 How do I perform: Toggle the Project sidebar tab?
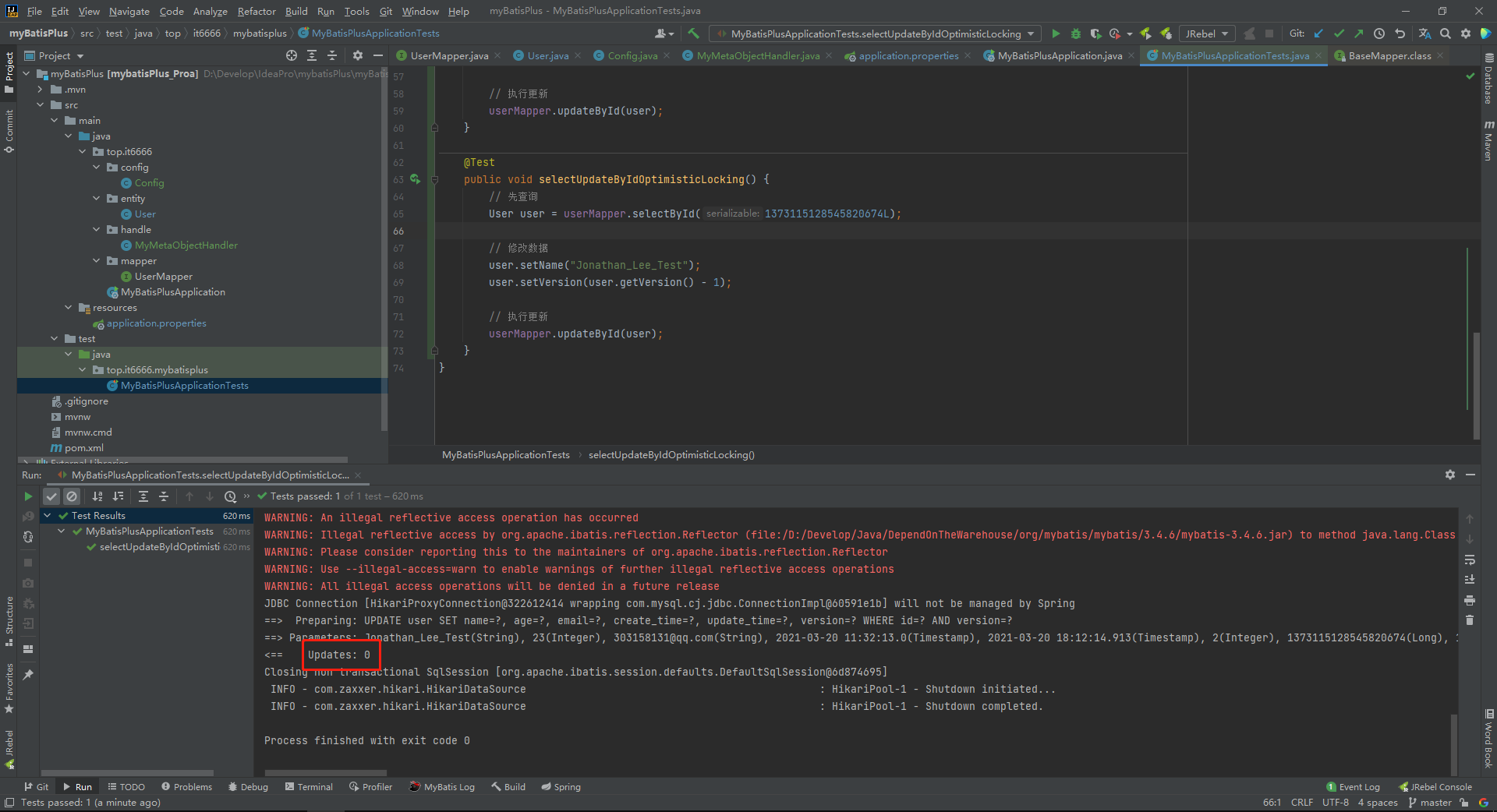(x=9, y=72)
